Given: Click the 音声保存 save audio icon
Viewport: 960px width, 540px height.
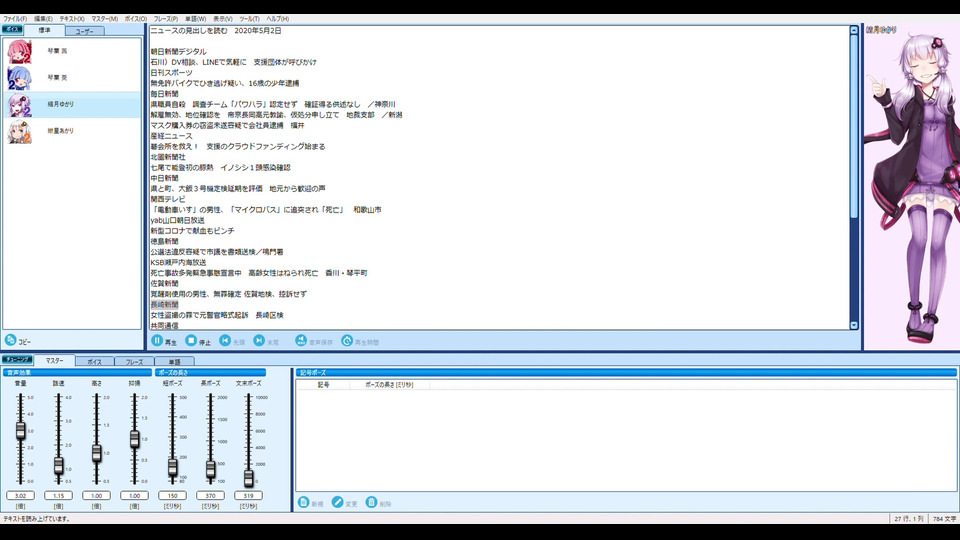Looking at the screenshot, I should pyautogui.click(x=301, y=340).
